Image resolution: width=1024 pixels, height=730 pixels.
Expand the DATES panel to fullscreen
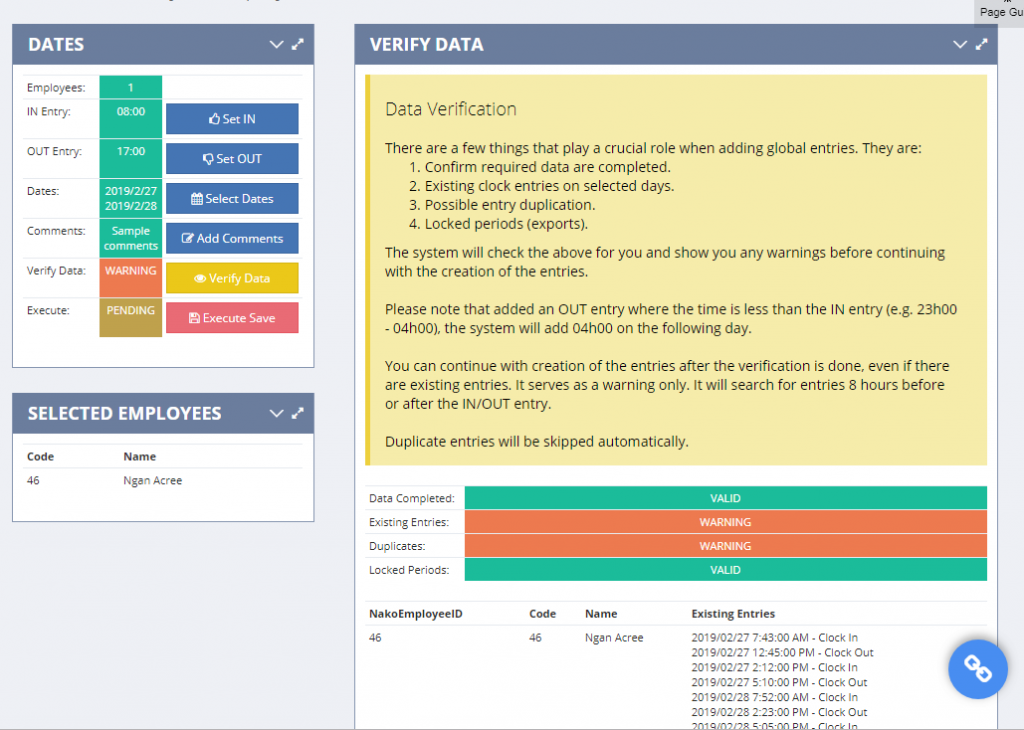click(x=297, y=44)
